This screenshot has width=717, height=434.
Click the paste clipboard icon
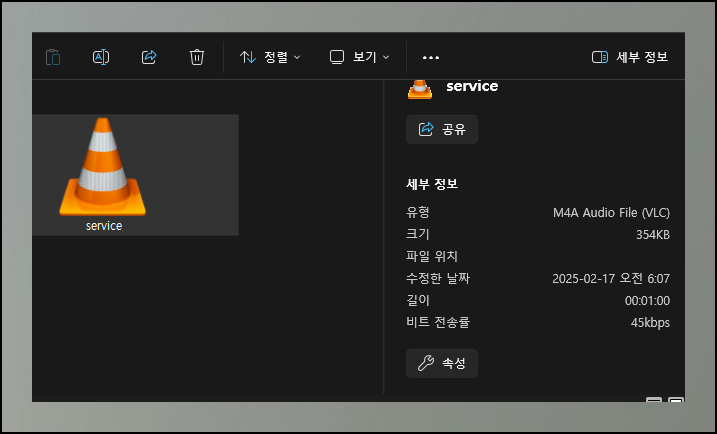(x=53, y=57)
